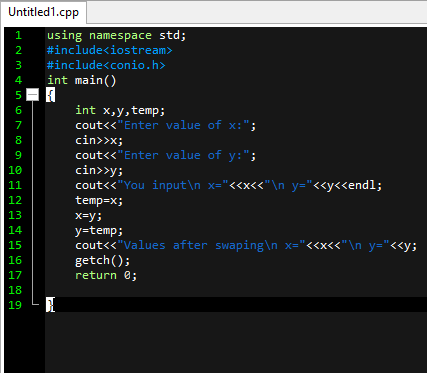
Task: Click the 'y=temp;' statement
Action: pos(99,230)
